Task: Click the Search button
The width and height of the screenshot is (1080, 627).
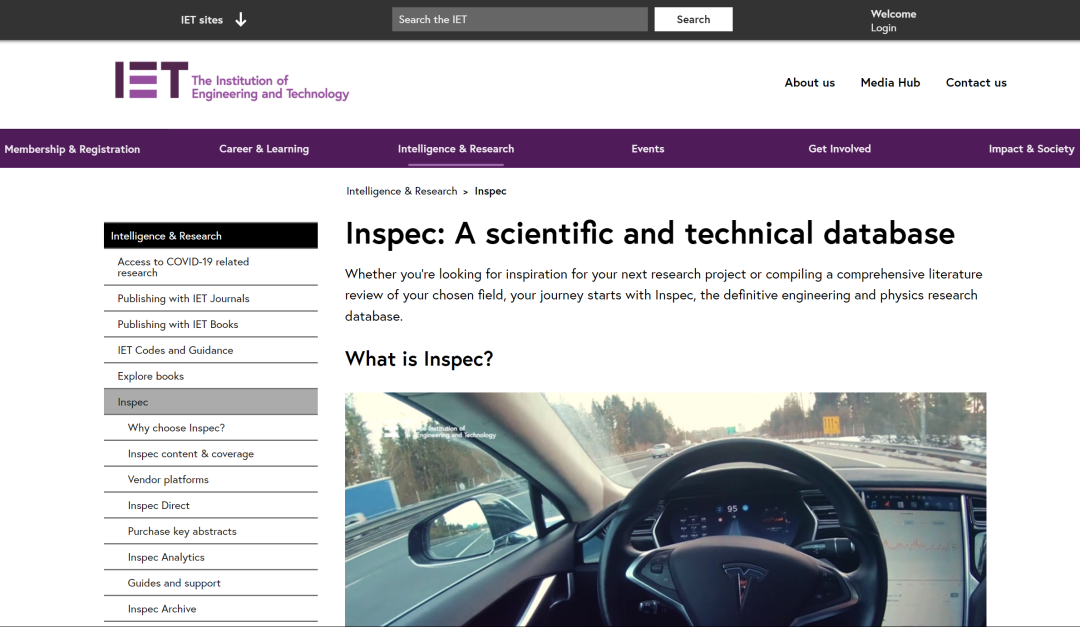Action: (x=693, y=19)
